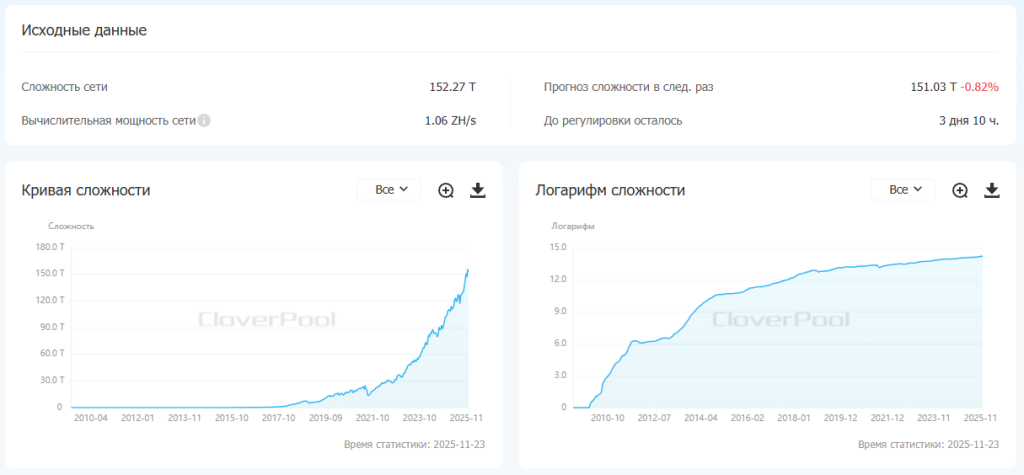
Task: Click the 3 дня 10 ч. remaining time
Action: point(968,121)
